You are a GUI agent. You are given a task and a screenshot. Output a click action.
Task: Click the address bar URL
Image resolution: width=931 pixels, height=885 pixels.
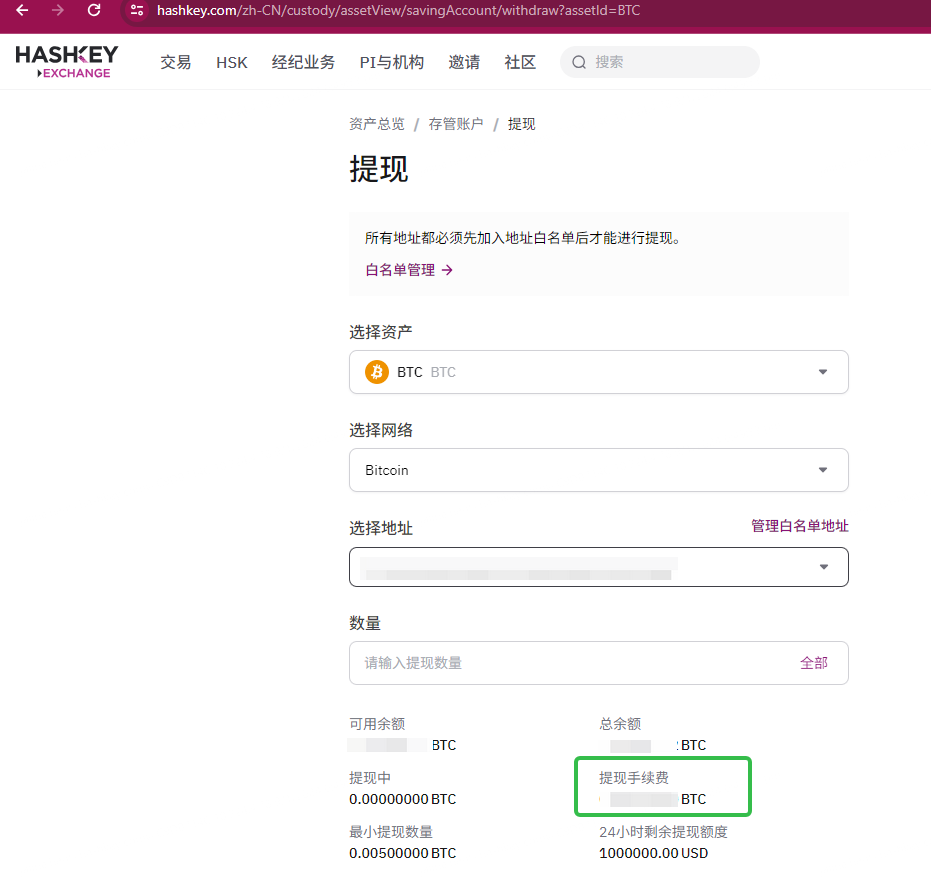(x=398, y=10)
